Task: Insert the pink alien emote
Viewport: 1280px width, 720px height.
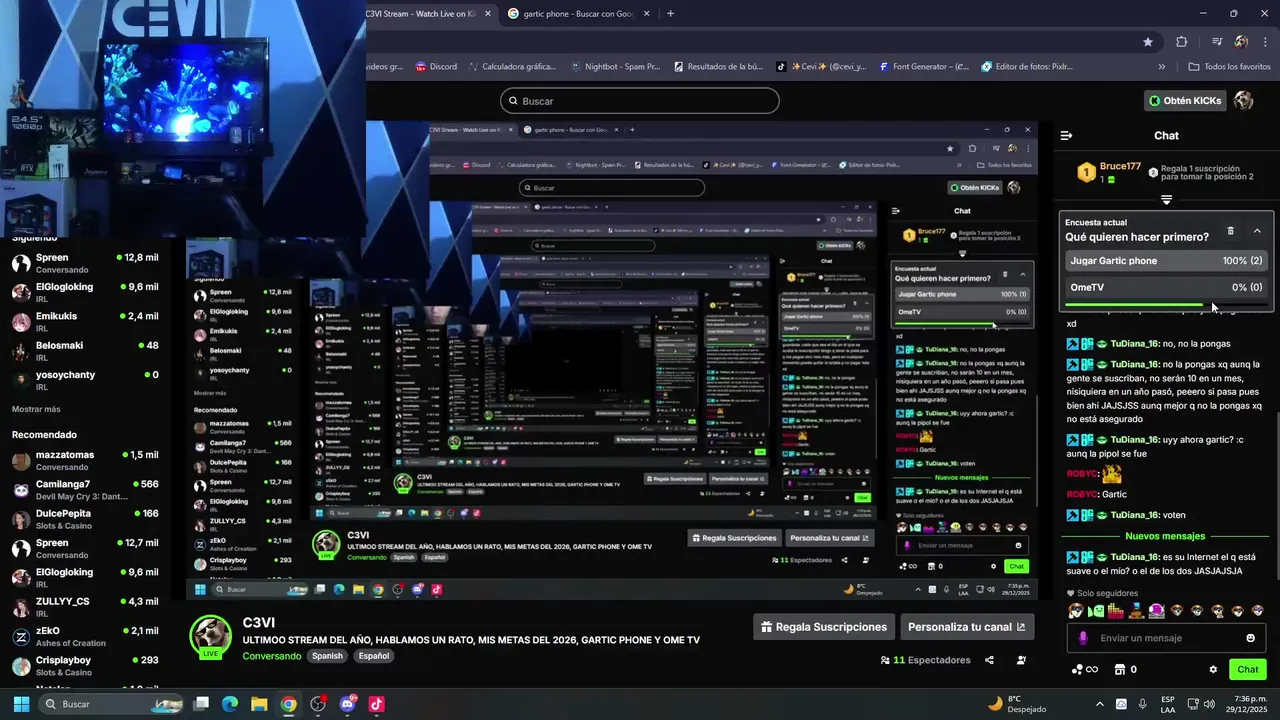Action: (1156, 611)
